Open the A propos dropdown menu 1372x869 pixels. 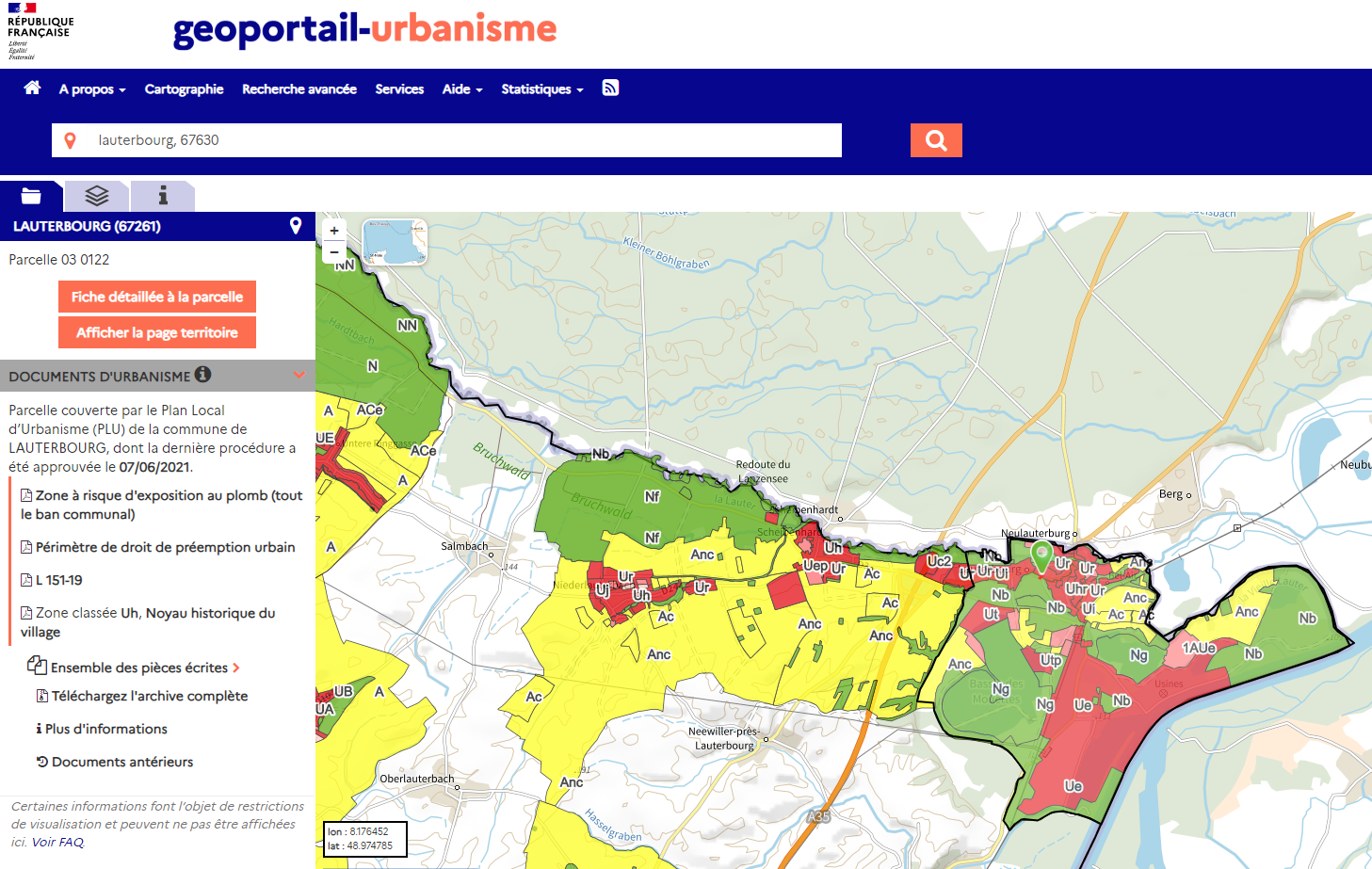[x=92, y=89]
